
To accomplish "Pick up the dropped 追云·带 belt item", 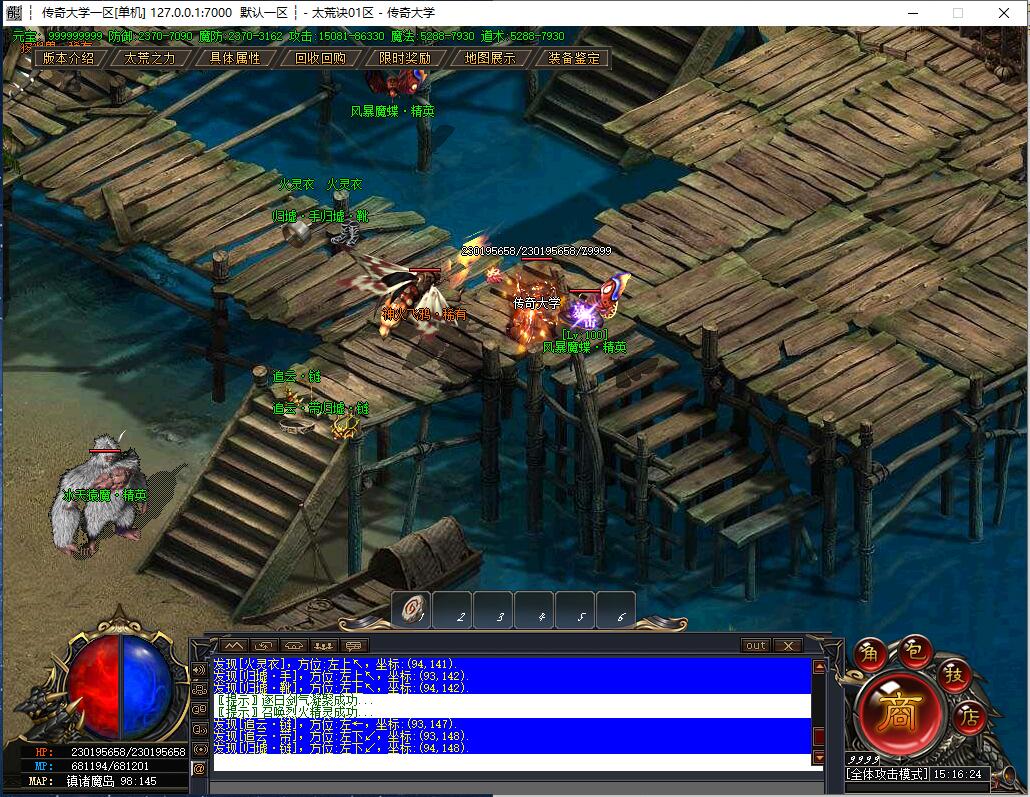I will click(298, 426).
